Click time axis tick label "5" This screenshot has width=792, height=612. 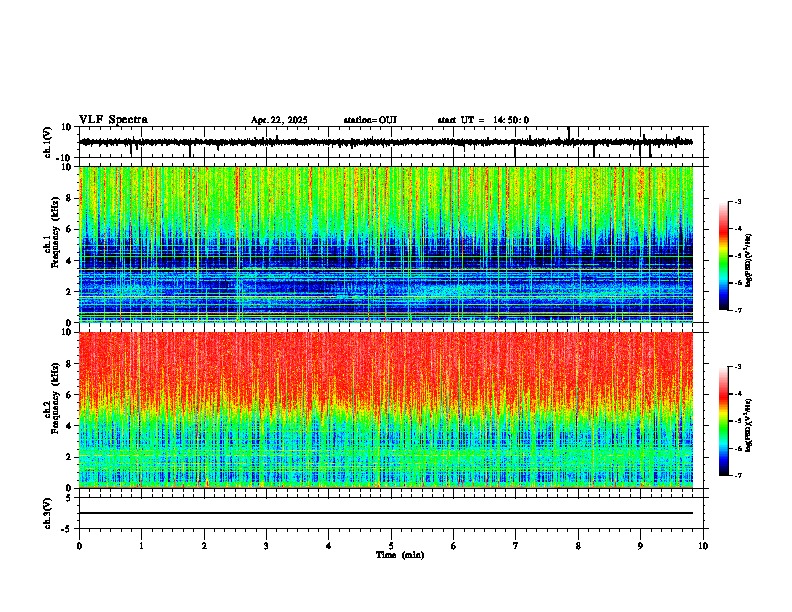click(x=391, y=546)
